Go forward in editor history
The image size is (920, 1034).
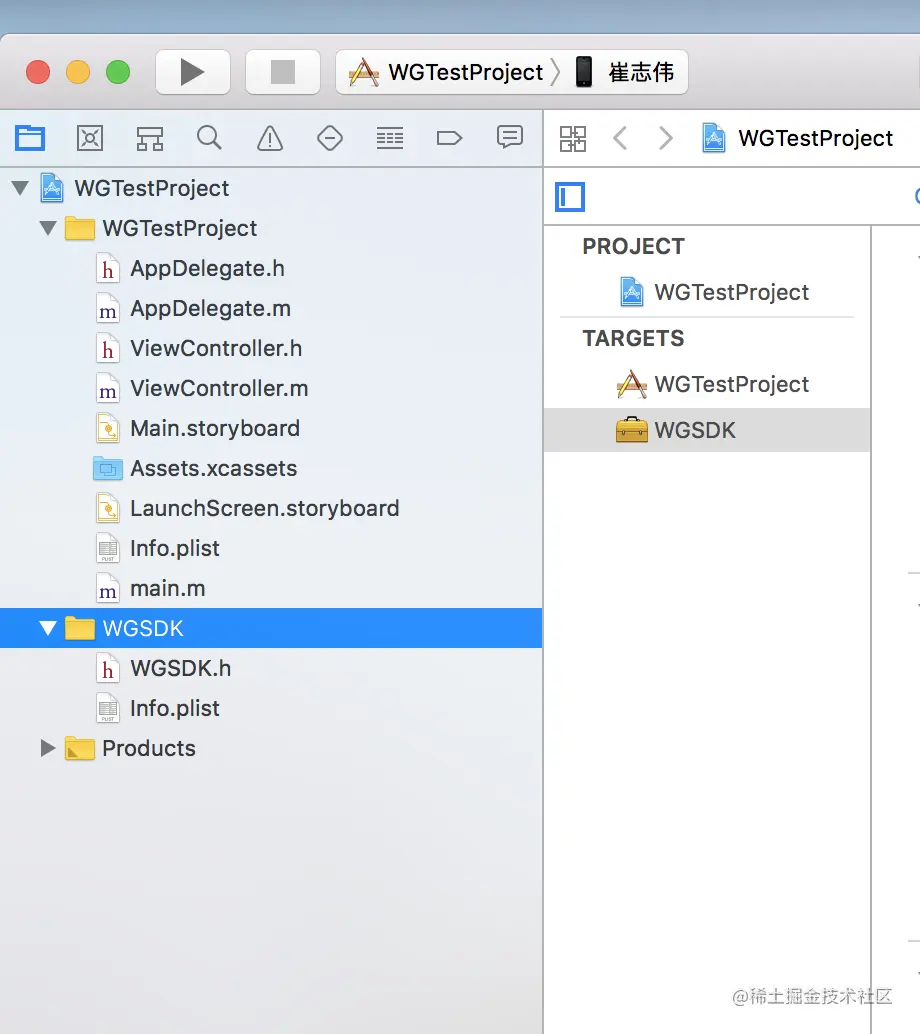coord(666,138)
